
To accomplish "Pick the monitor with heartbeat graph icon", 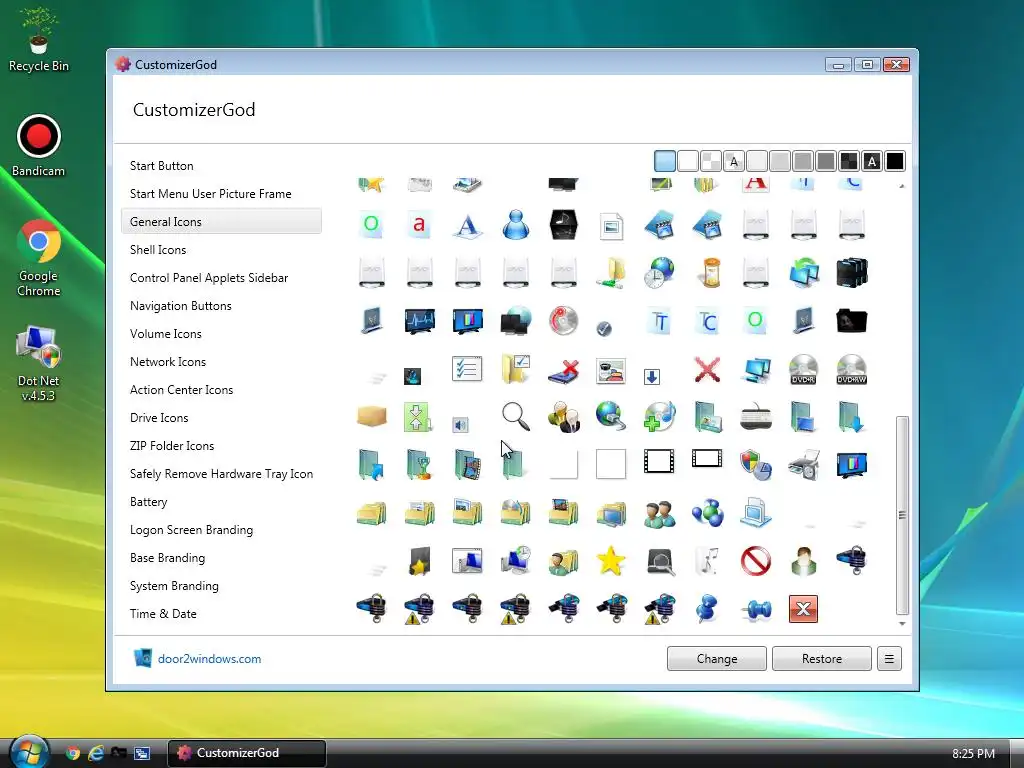I will tap(419, 321).
